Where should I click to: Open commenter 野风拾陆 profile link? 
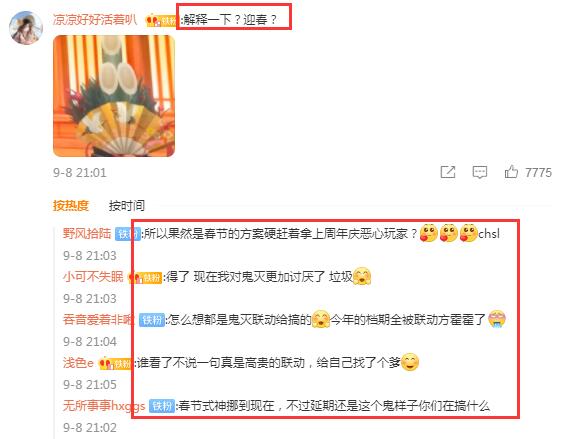pos(87,233)
